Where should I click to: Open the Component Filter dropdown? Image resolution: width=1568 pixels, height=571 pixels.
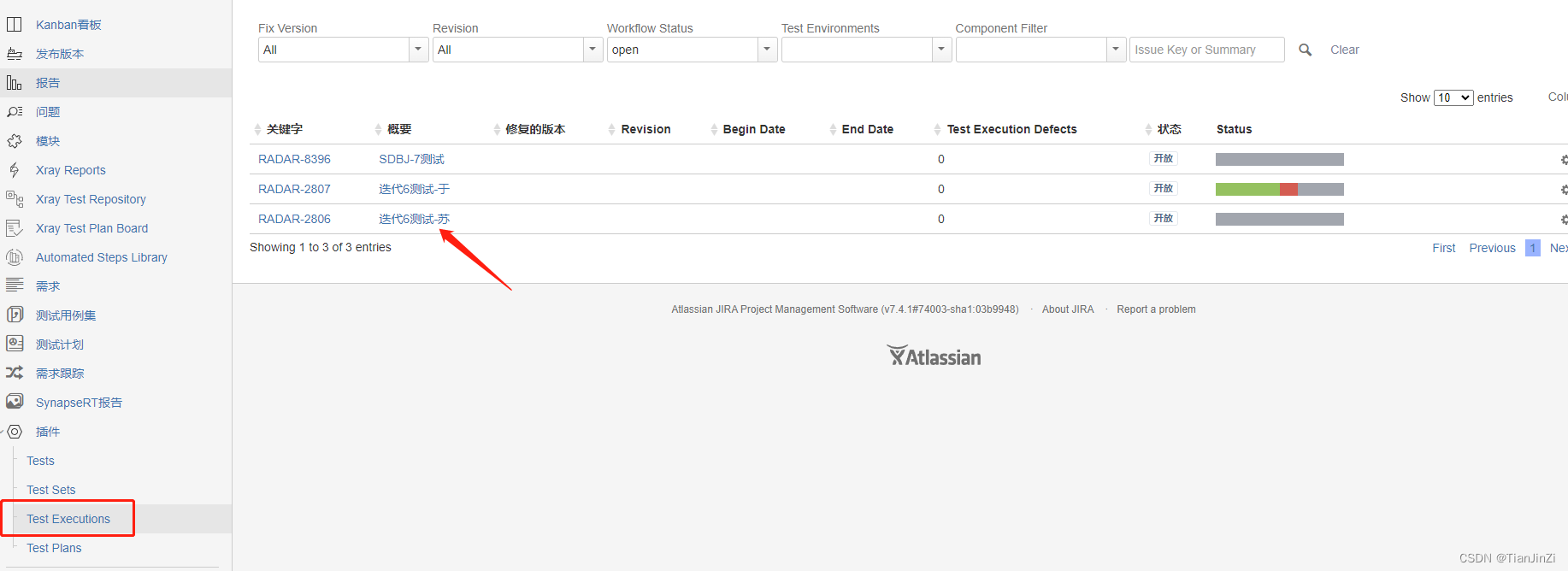(x=1116, y=50)
